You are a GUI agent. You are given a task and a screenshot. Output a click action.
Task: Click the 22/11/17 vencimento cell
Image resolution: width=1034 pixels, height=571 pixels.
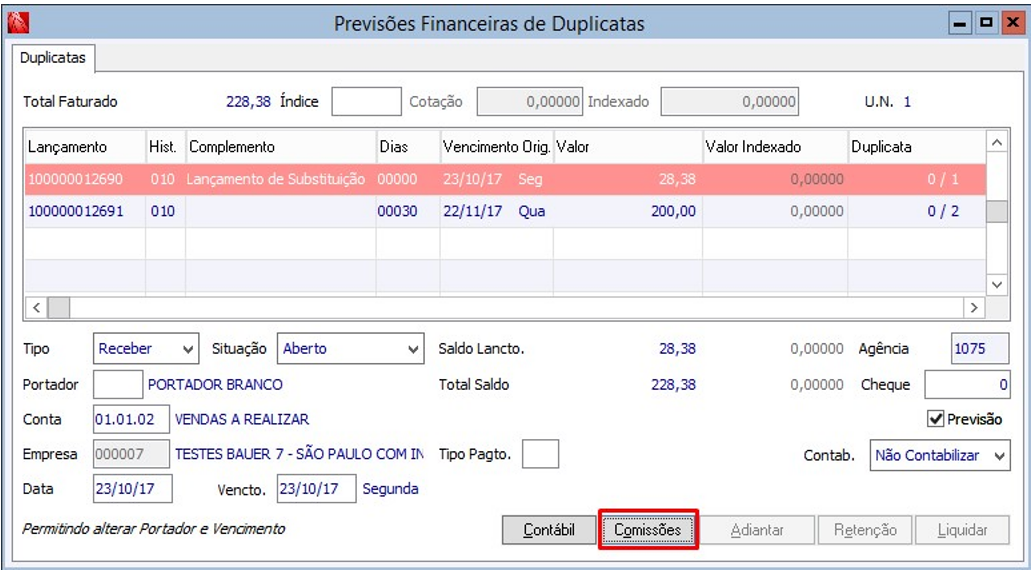click(497, 211)
